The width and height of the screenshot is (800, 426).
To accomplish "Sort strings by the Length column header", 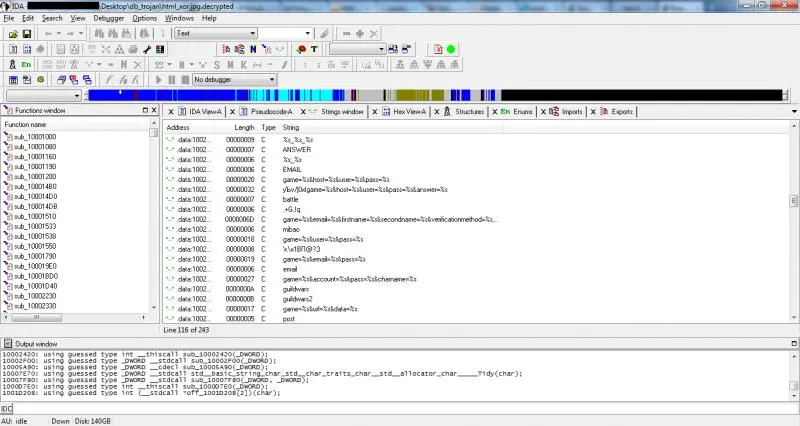I will coord(244,128).
